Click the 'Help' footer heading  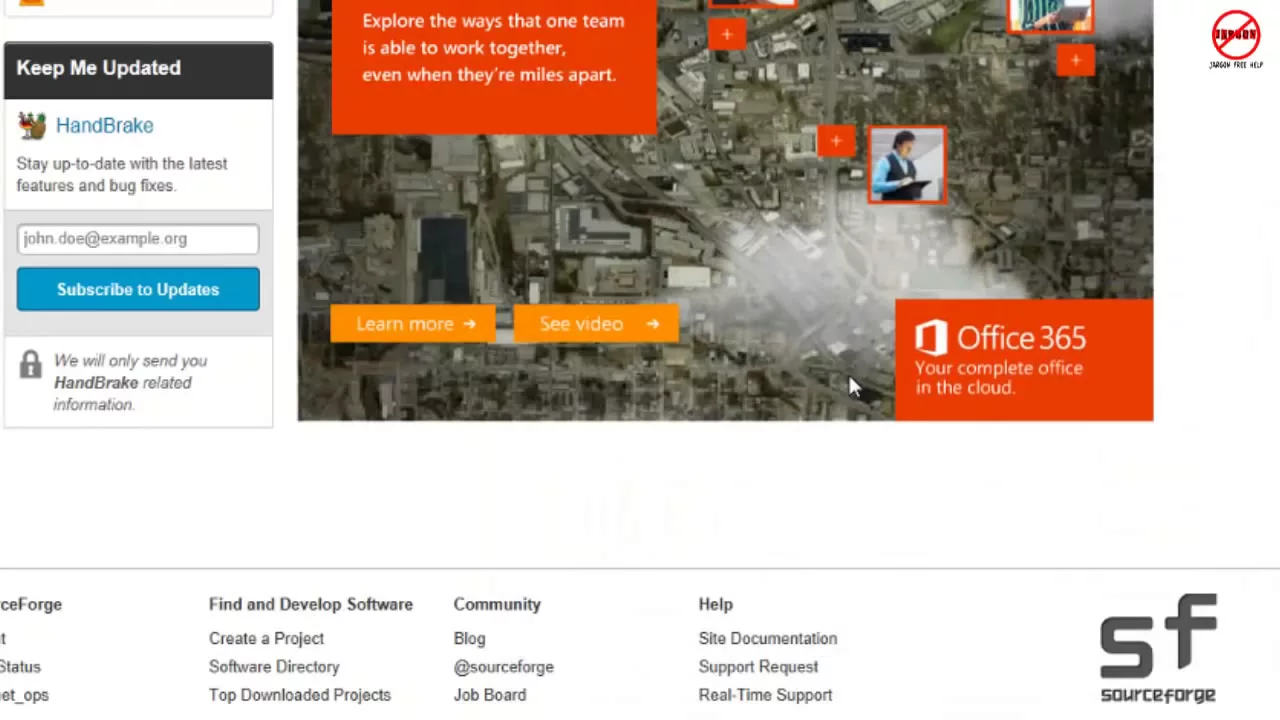(716, 604)
